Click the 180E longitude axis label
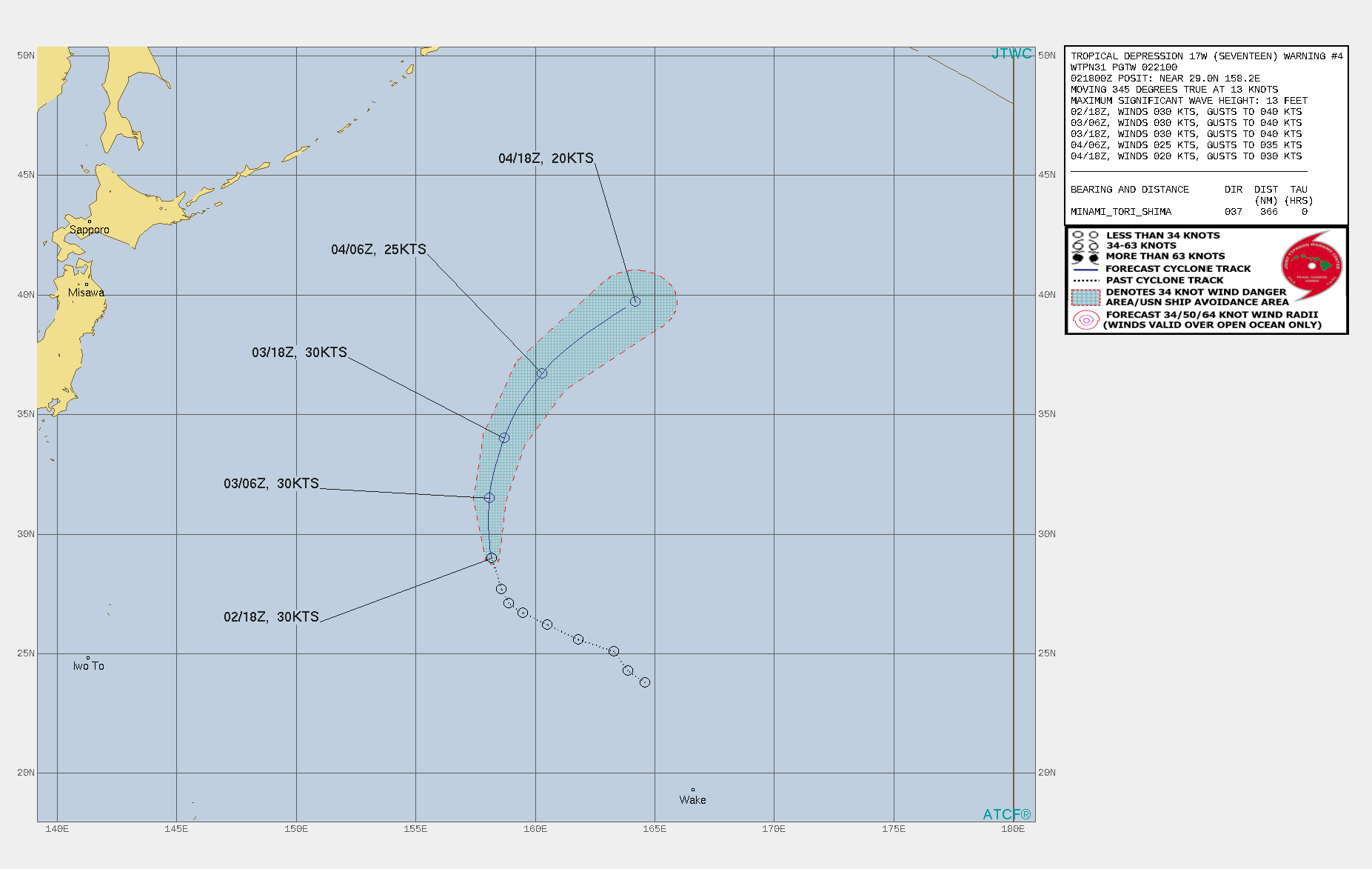 [x=1013, y=829]
